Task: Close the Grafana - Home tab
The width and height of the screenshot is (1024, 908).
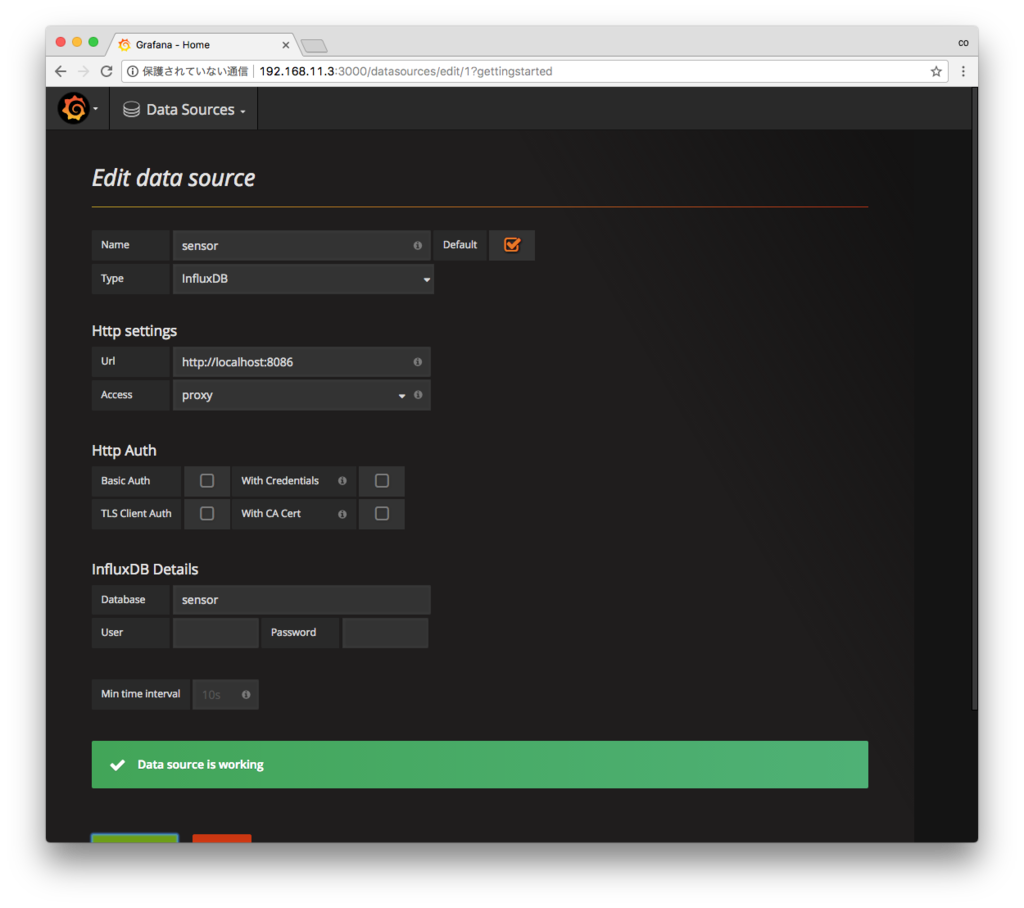Action: coord(285,44)
